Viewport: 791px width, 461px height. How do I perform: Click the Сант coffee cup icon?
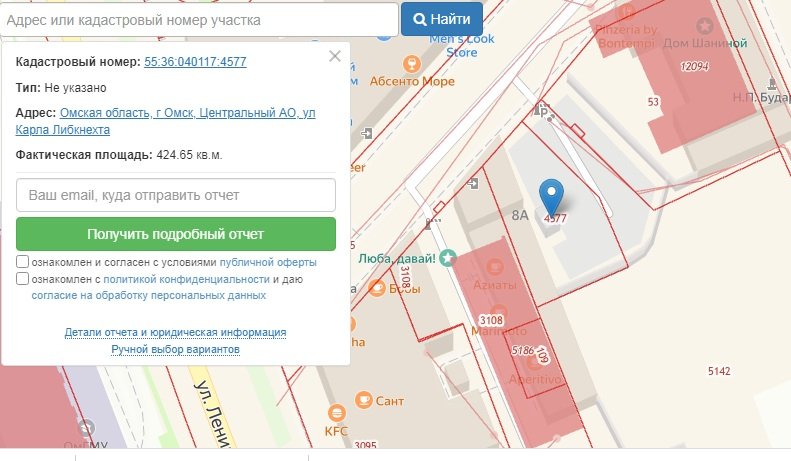pos(364,400)
